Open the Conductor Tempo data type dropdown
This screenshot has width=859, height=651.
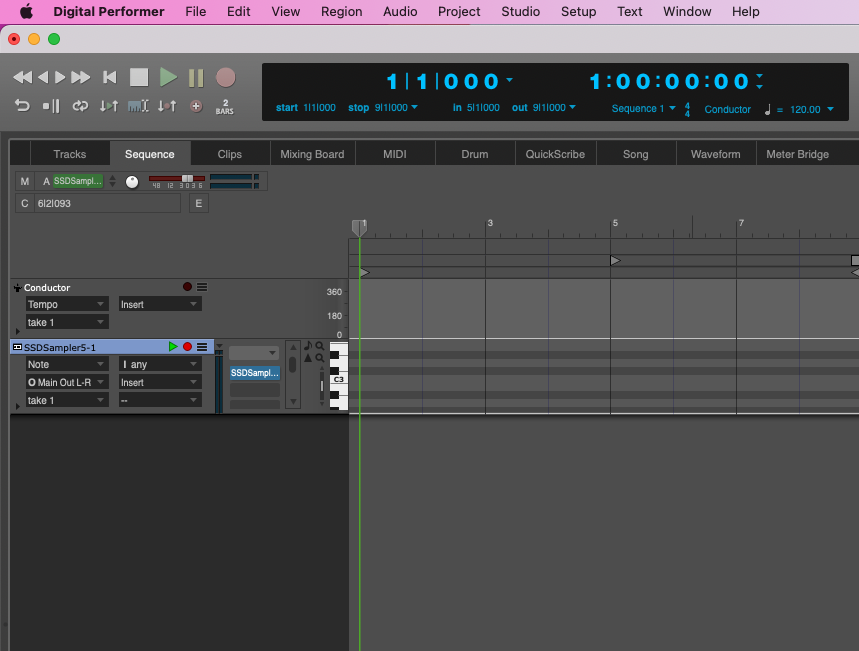pyautogui.click(x=66, y=304)
